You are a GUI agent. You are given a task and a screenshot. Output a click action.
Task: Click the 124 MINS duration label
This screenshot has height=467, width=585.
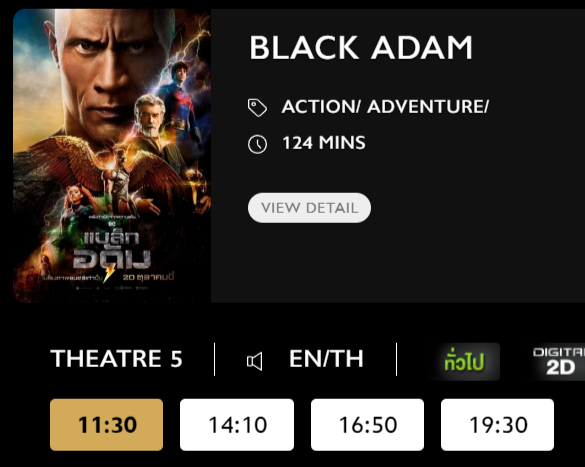click(x=324, y=143)
